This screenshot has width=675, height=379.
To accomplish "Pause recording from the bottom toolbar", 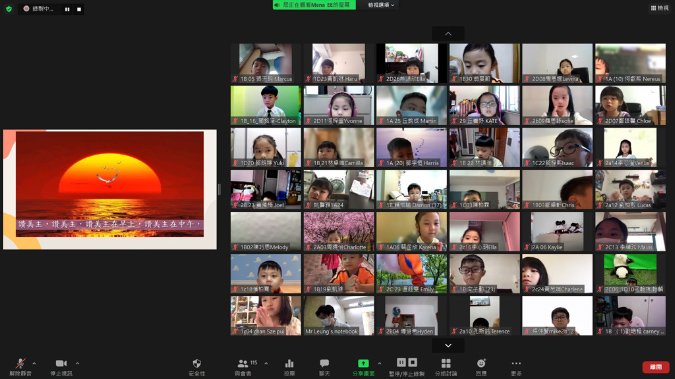I will coord(401,363).
